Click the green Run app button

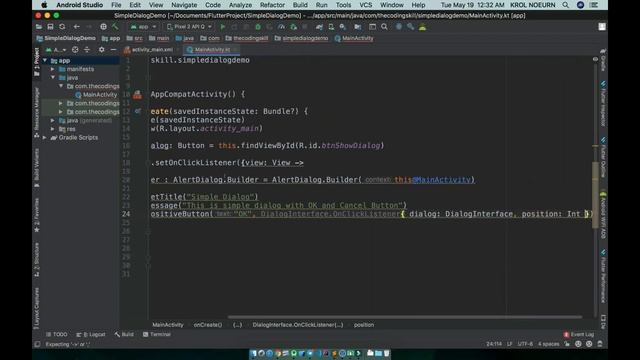pos(223,27)
